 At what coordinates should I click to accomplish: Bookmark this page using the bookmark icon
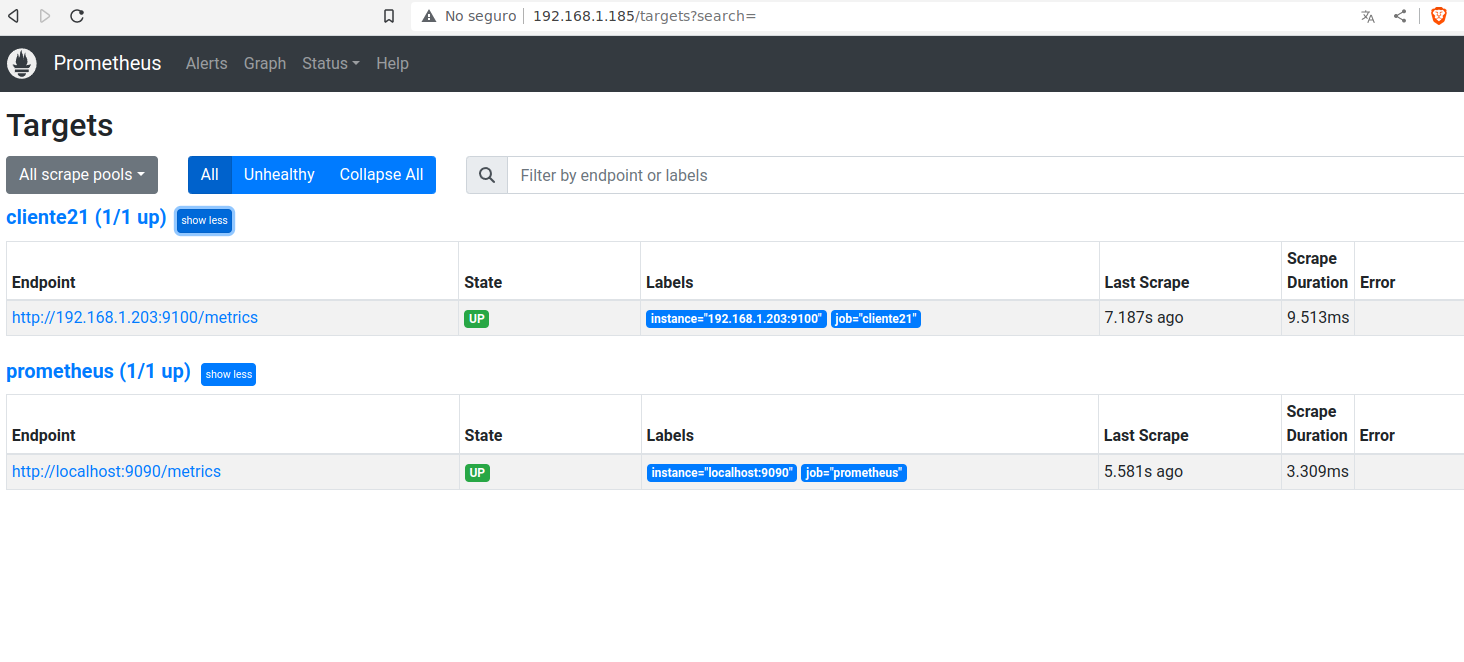click(389, 16)
